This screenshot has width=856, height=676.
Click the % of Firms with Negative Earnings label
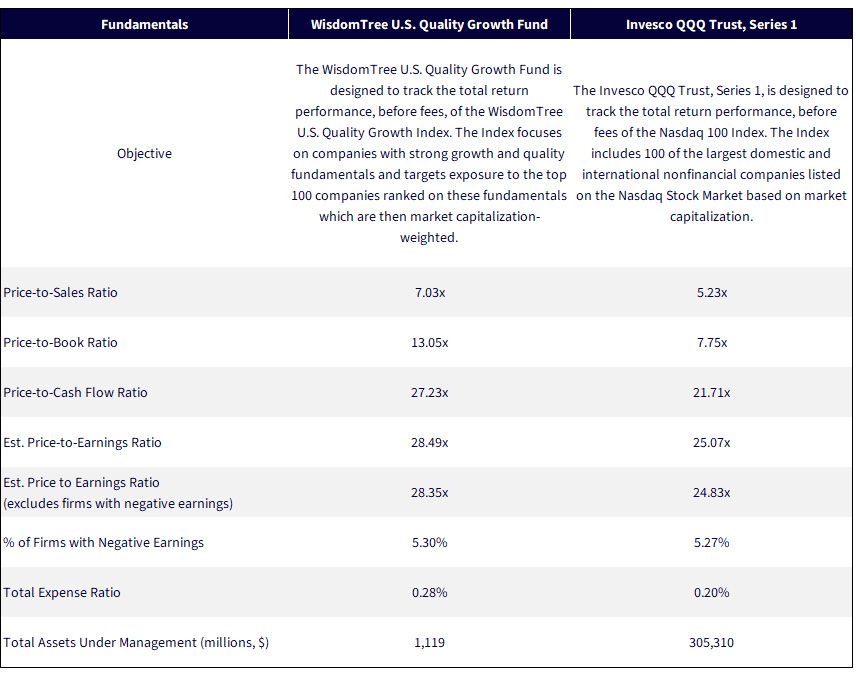(103, 543)
